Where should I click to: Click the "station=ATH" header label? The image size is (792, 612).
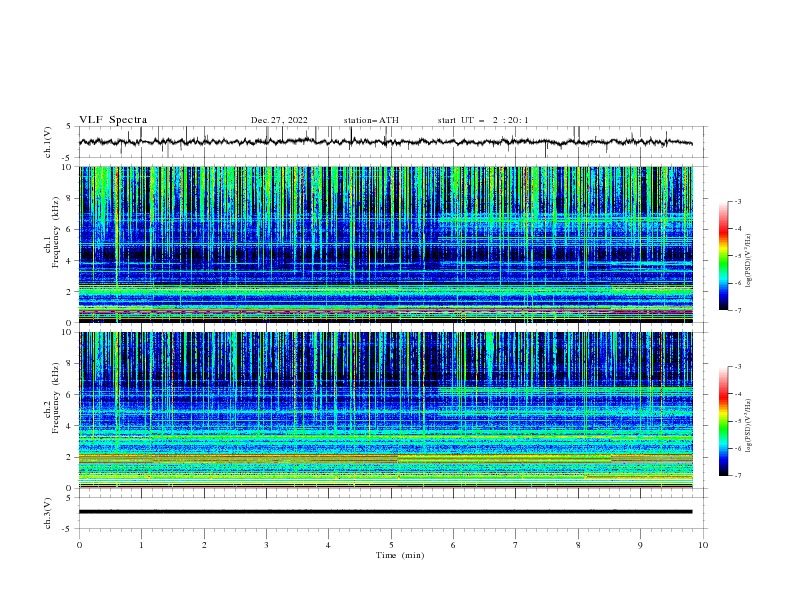pos(371,120)
